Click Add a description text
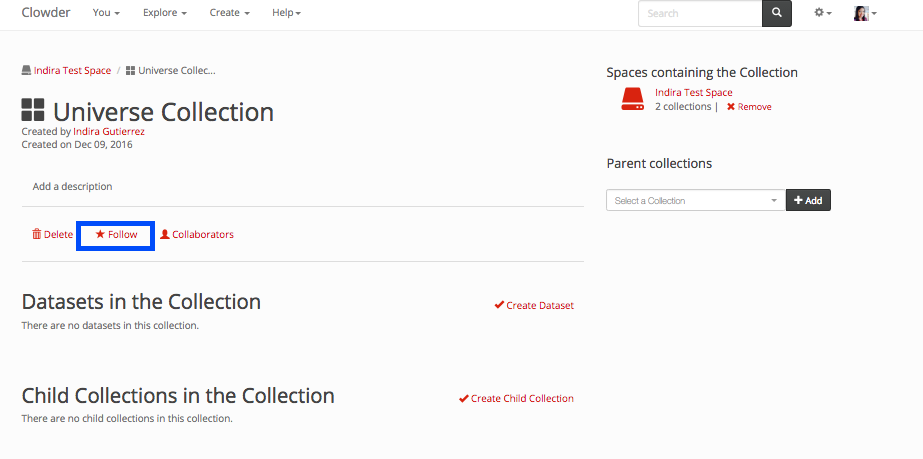The width and height of the screenshot is (923, 459). pyautogui.click(x=72, y=186)
